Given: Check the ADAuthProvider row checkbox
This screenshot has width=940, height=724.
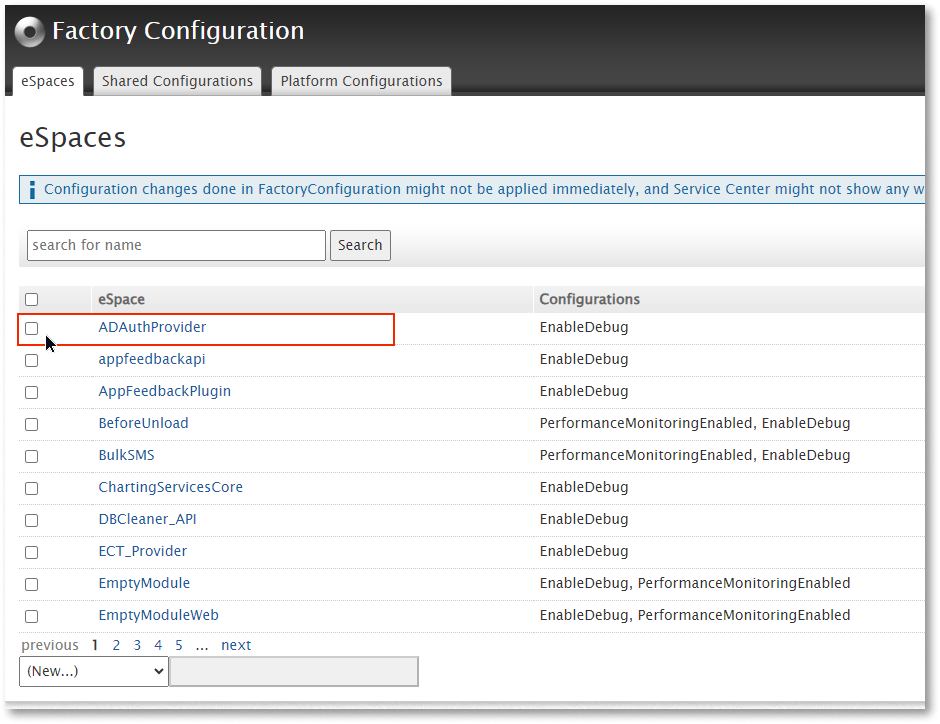Looking at the screenshot, I should [x=31, y=328].
